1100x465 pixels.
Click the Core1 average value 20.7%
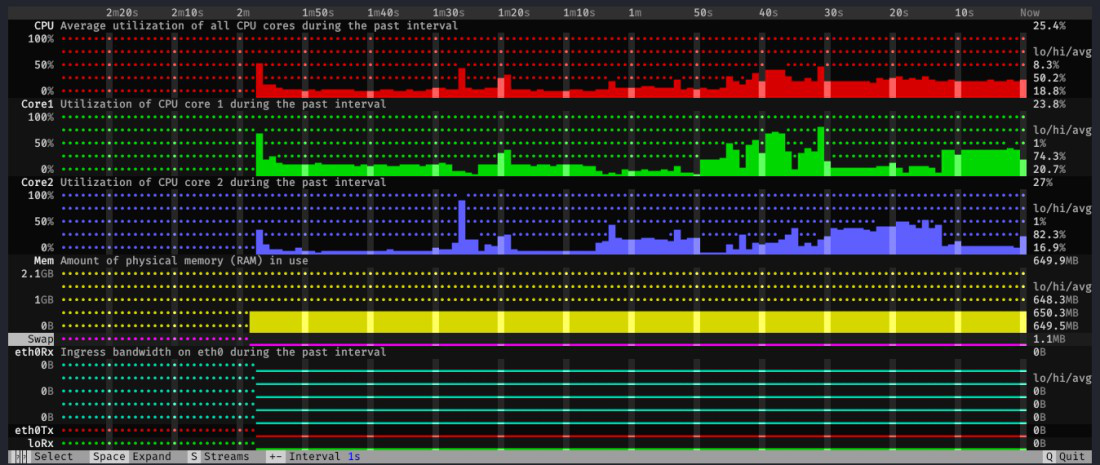(1049, 169)
